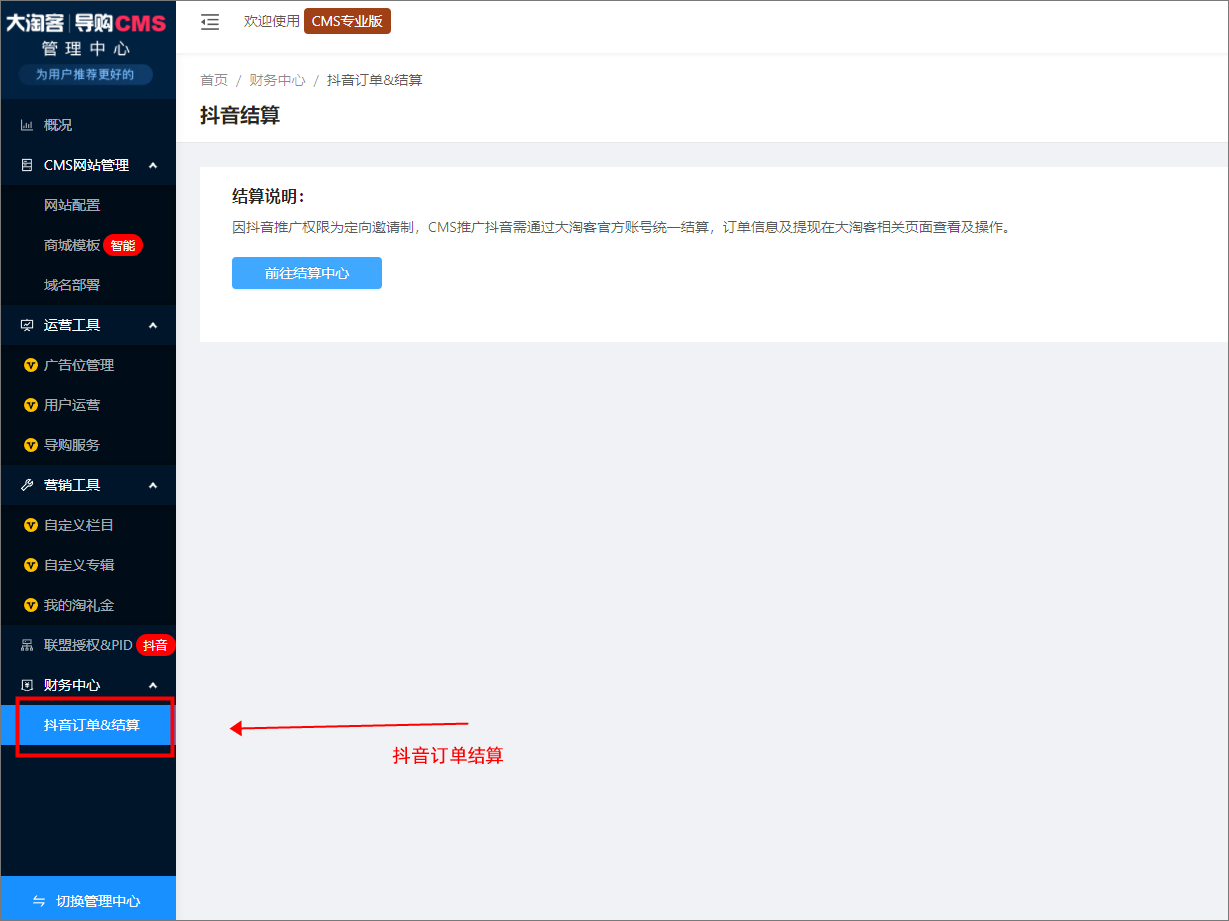Click the 欢迎使用 text in header
The width and height of the screenshot is (1229, 921).
272,21
